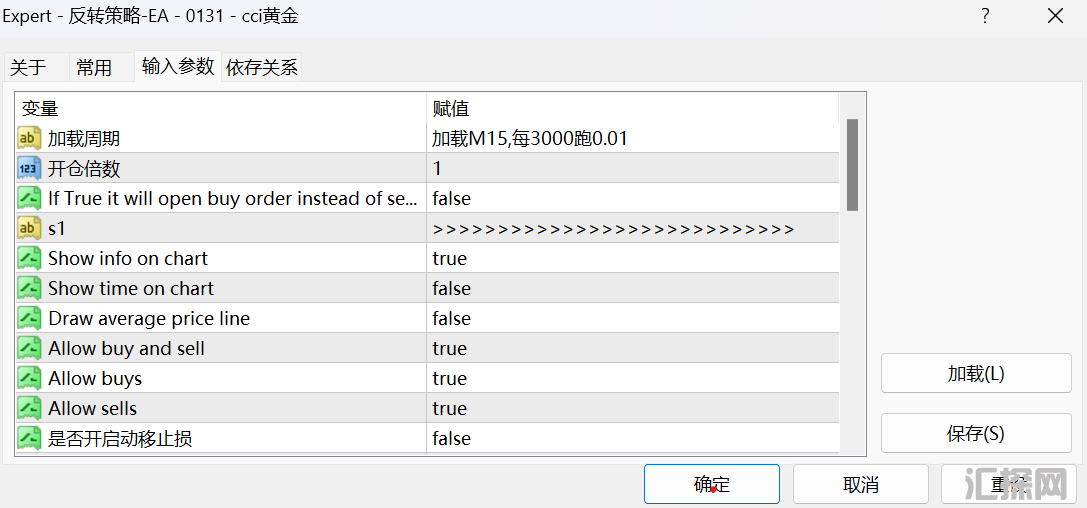Viewport: 1087px width, 508px height.
Task: Select the boolean icon for Show info on chart
Action: [x=29, y=258]
